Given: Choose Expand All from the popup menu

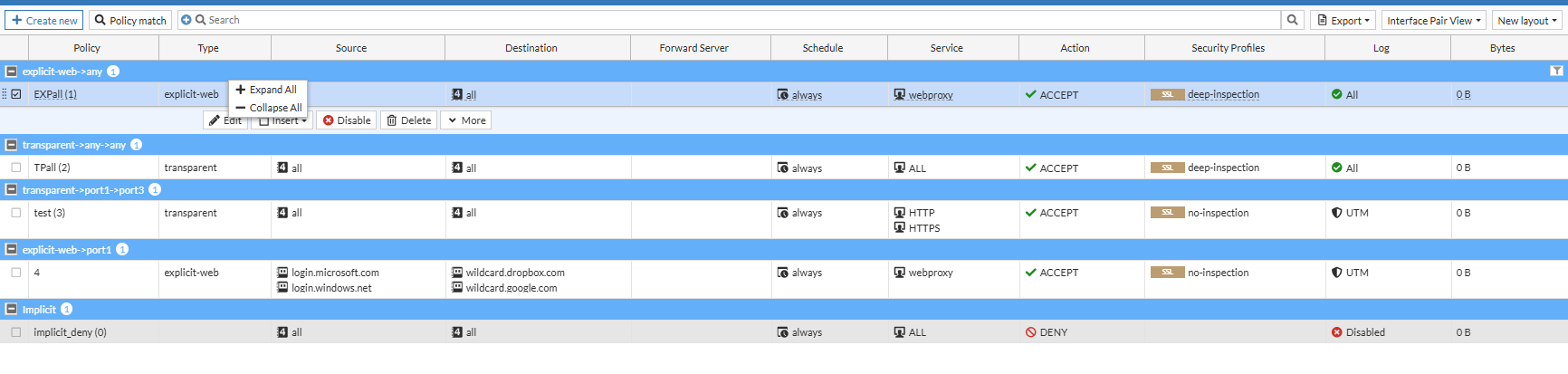Looking at the screenshot, I should (x=267, y=90).
